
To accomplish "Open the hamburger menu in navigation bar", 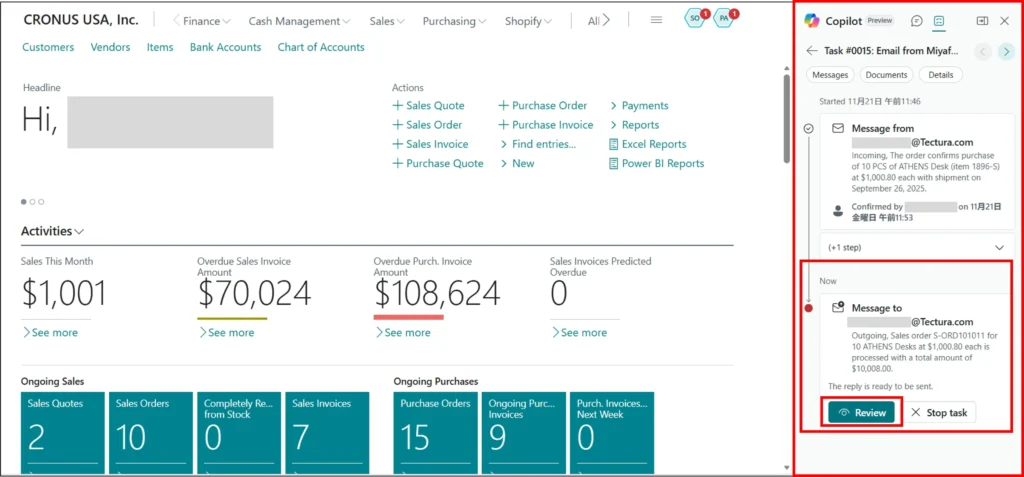I will click(656, 20).
